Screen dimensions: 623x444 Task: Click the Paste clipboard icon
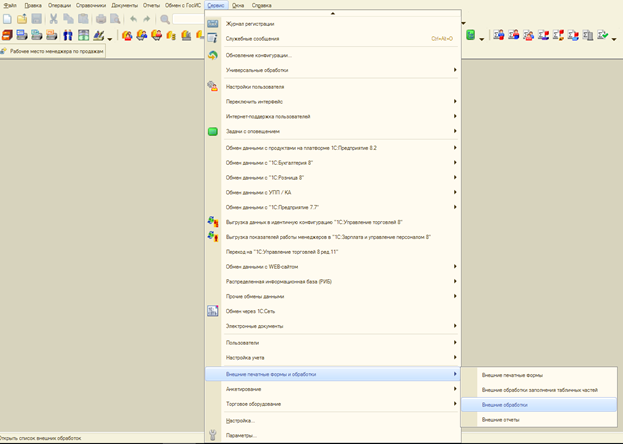pos(83,19)
